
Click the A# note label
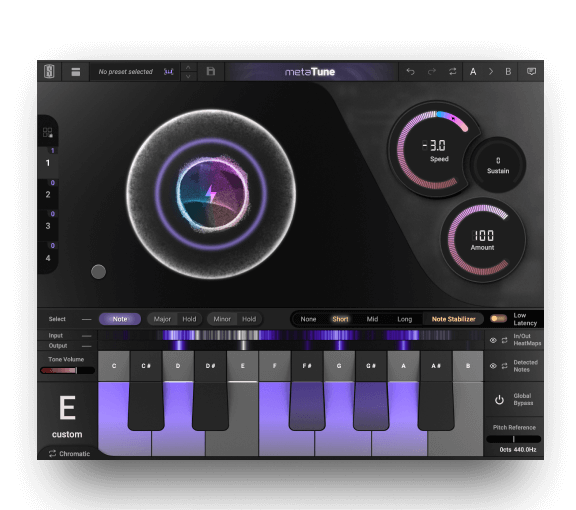coord(436,366)
